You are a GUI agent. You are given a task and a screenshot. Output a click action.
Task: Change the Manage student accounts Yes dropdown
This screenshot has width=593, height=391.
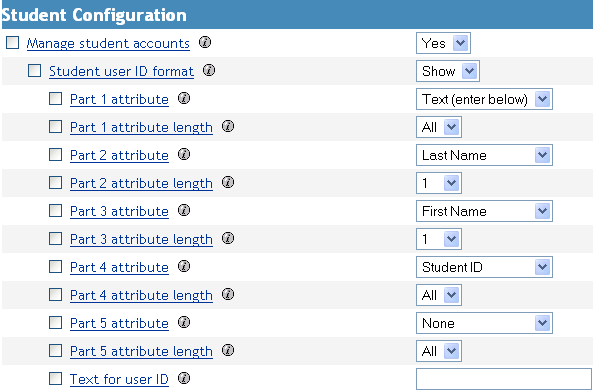click(x=443, y=43)
